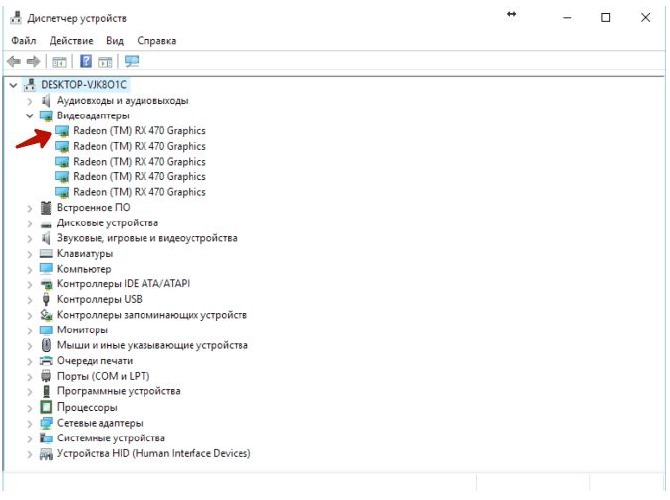The width and height of the screenshot is (670, 500).
Task: Select the Очереди печати label
Action: coord(95,361)
